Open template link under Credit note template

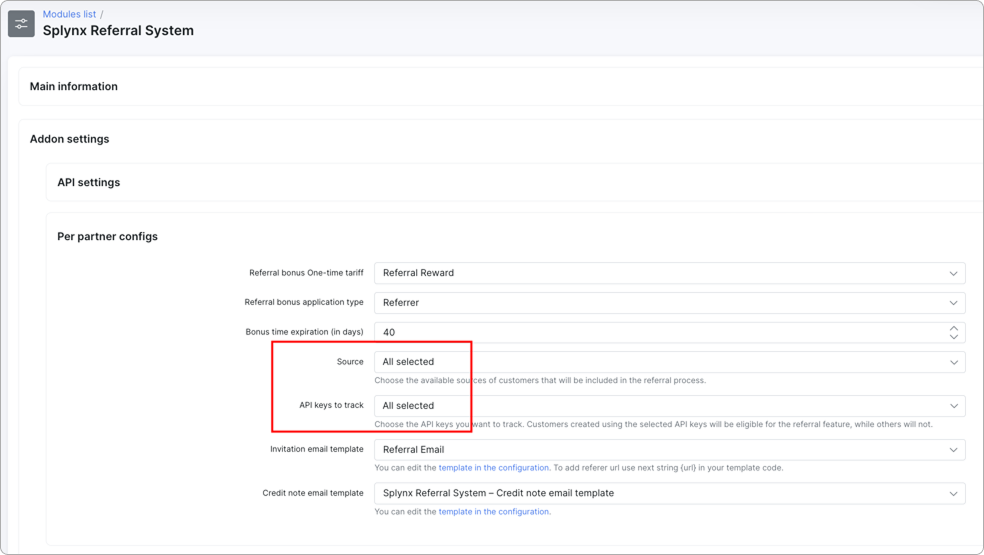[x=493, y=512]
